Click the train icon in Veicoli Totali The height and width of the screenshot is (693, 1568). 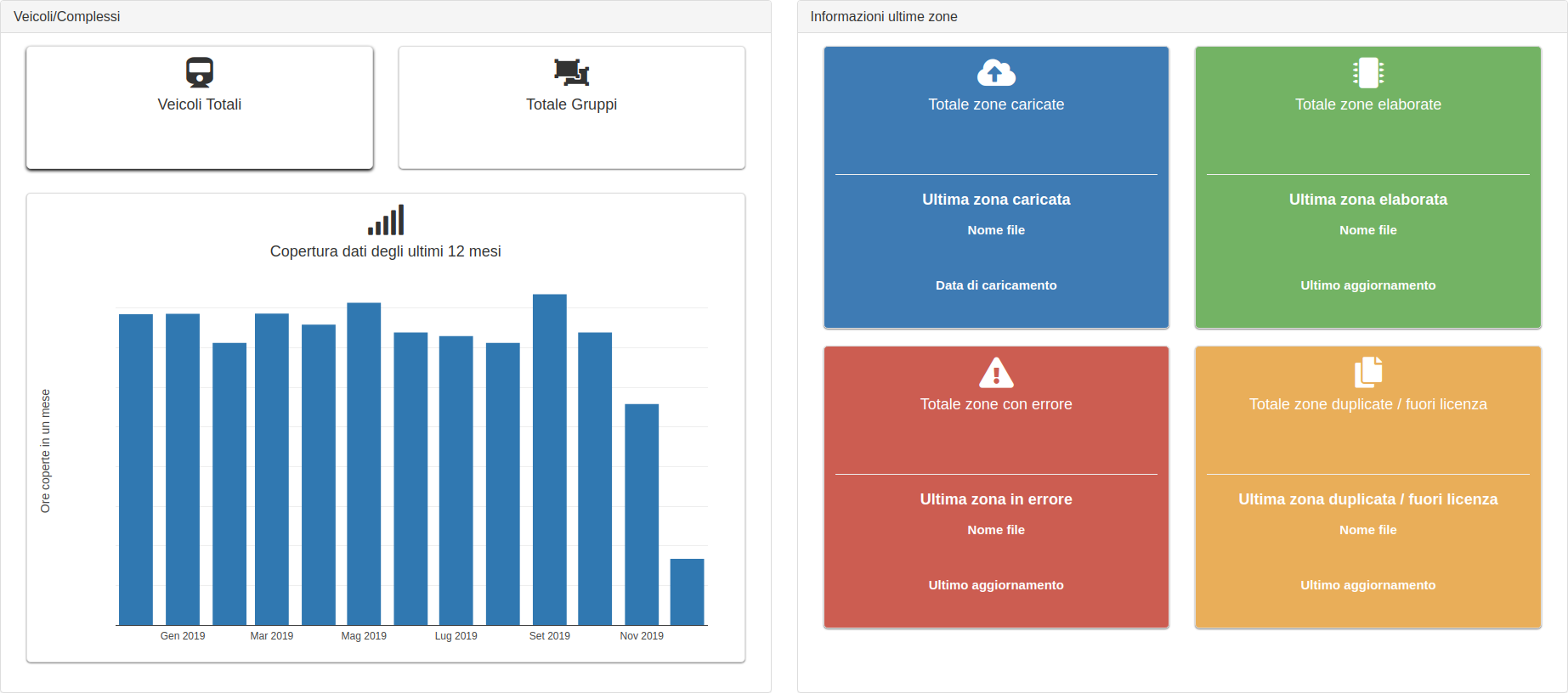(200, 73)
